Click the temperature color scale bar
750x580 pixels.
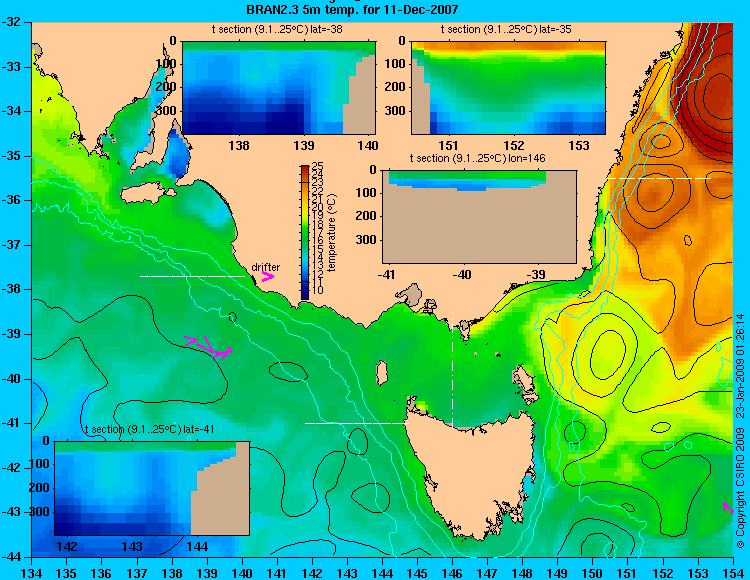305,232
